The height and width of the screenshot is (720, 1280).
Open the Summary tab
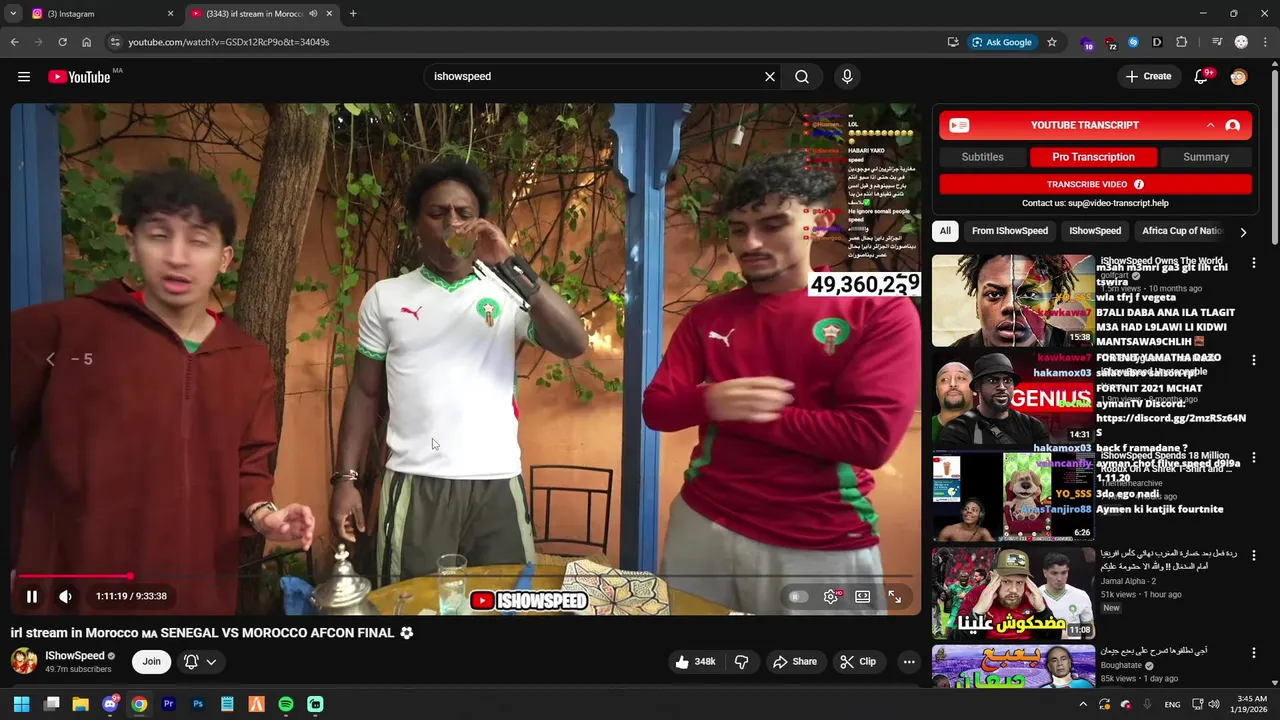[1206, 157]
